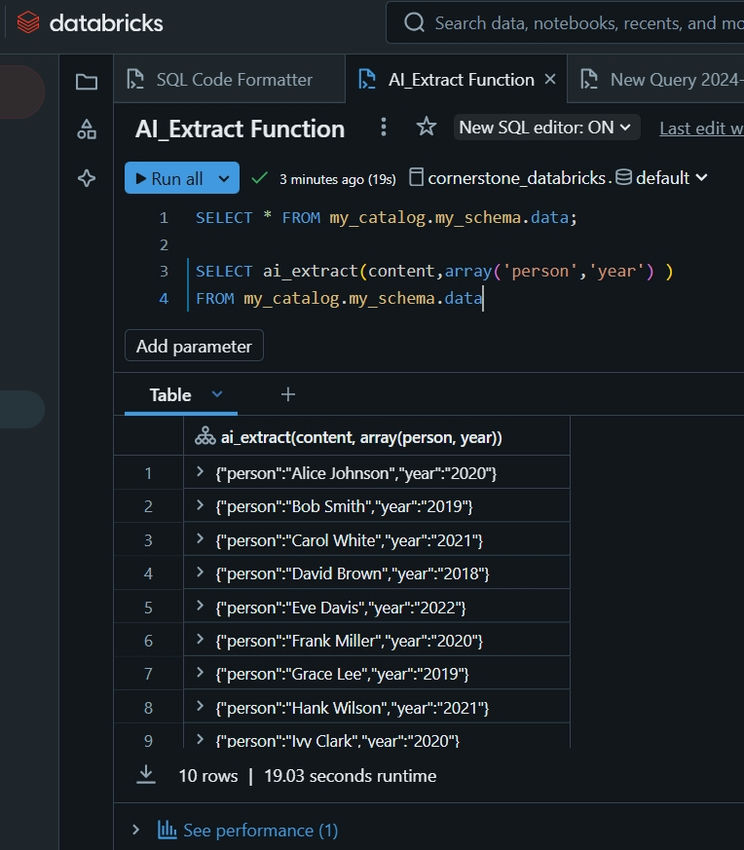This screenshot has width=744, height=850.
Task: Run all queries with Run all button
Action: tap(169, 178)
